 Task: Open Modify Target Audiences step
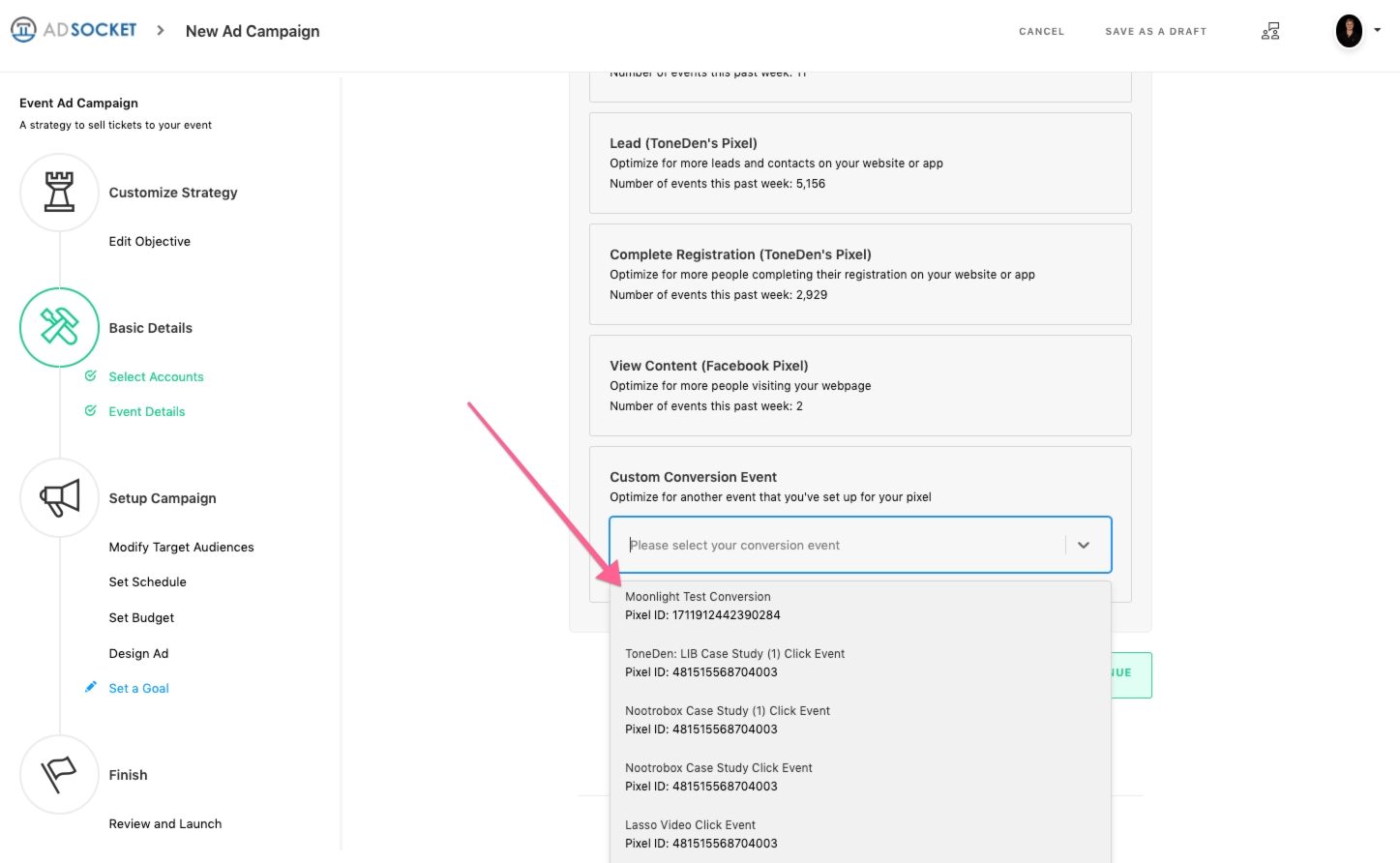(181, 548)
